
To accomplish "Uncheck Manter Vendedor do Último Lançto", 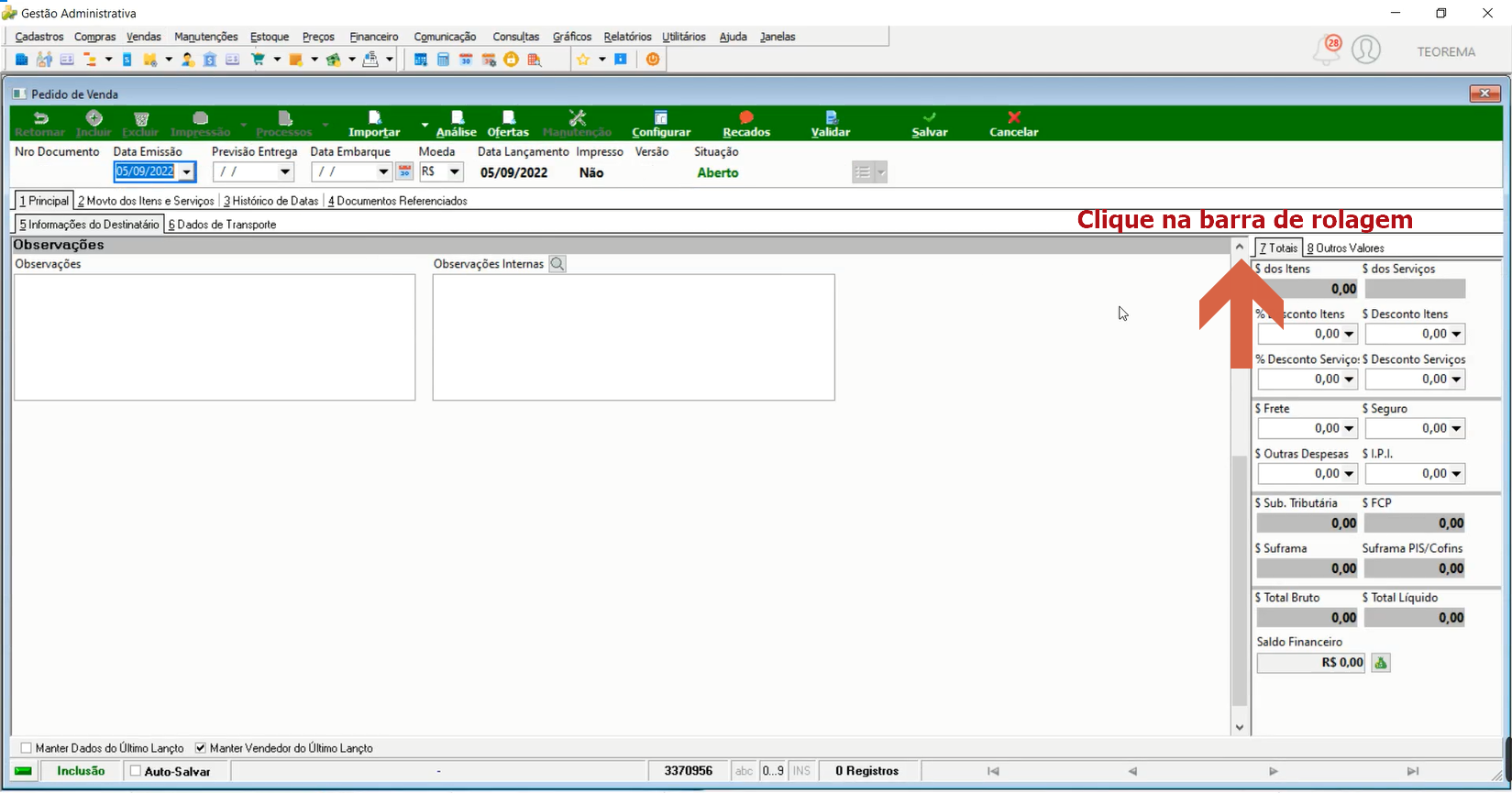I will [x=201, y=748].
